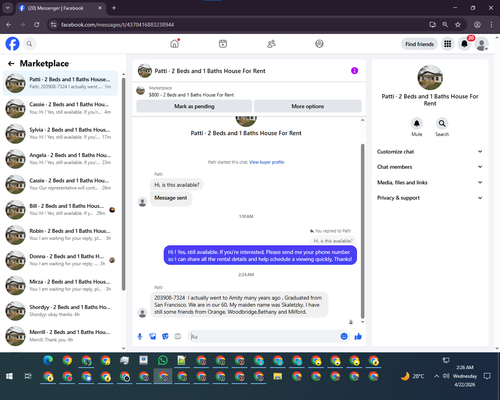Go to the Facebook Home icon

175,44
